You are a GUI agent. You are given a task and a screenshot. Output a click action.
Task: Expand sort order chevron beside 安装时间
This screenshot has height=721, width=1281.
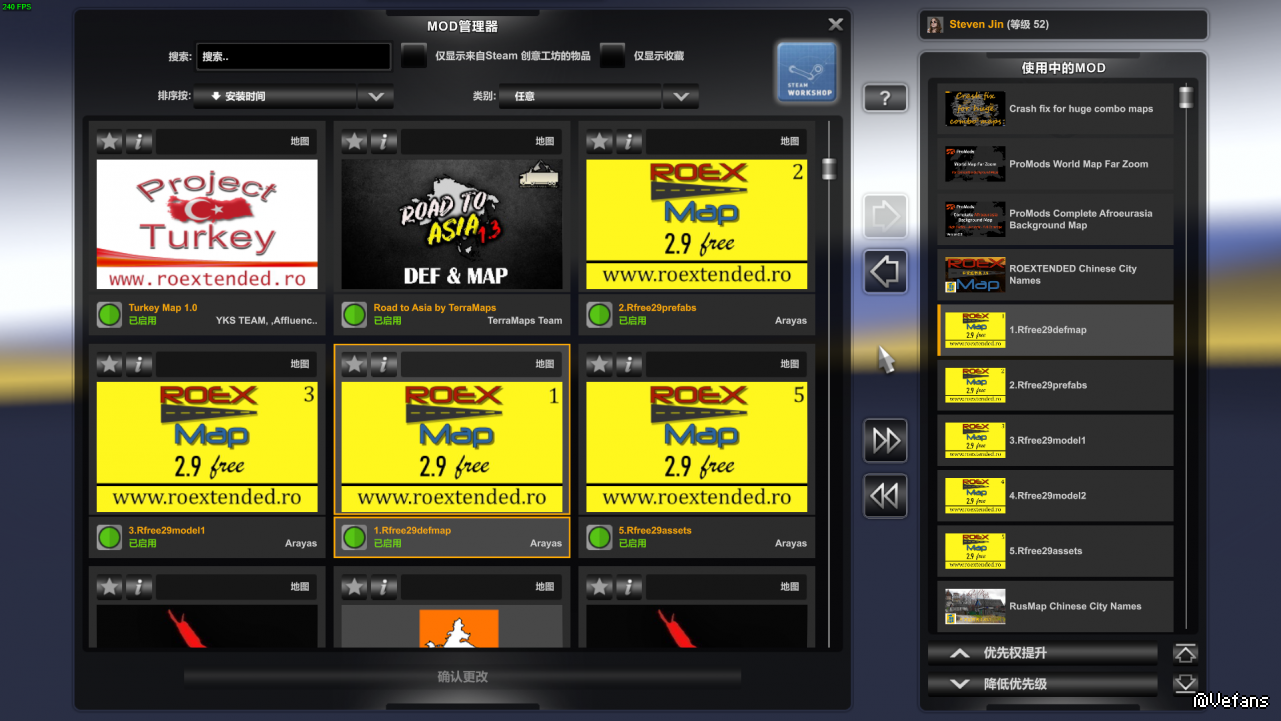pos(376,97)
